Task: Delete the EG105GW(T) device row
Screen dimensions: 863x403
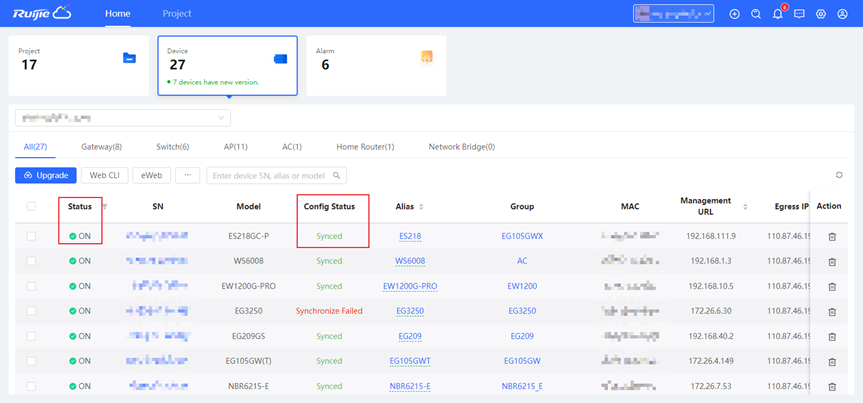Action: 832,362
